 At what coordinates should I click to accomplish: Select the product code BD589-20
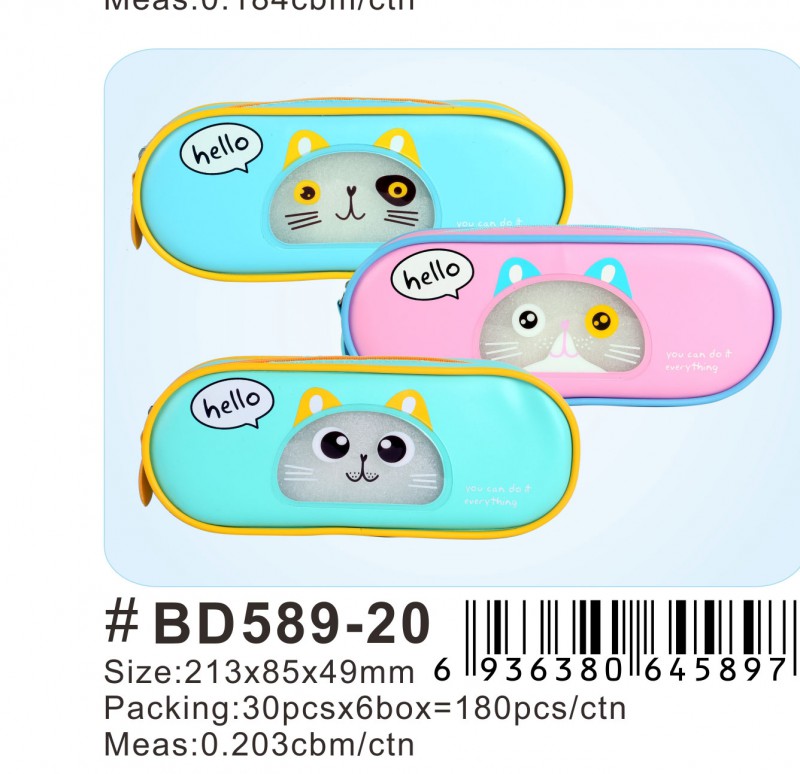(x=292, y=622)
